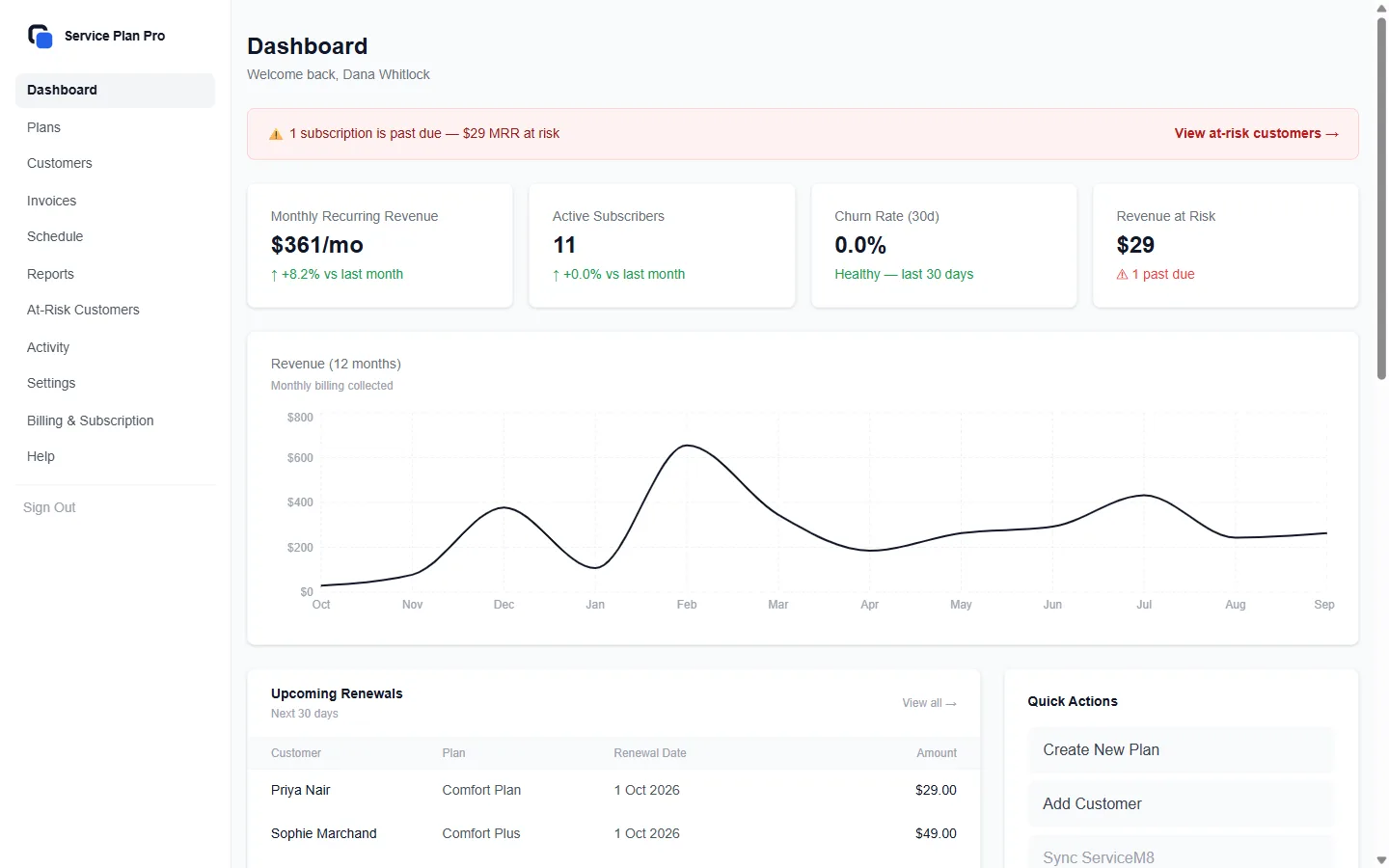1389x868 pixels.
Task: Go to the Activity page
Action: coord(115,347)
